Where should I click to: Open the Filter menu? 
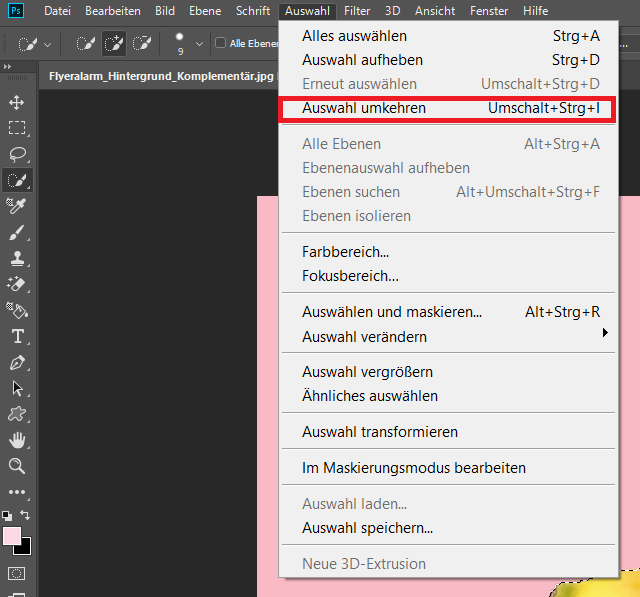[x=357, y=11]
